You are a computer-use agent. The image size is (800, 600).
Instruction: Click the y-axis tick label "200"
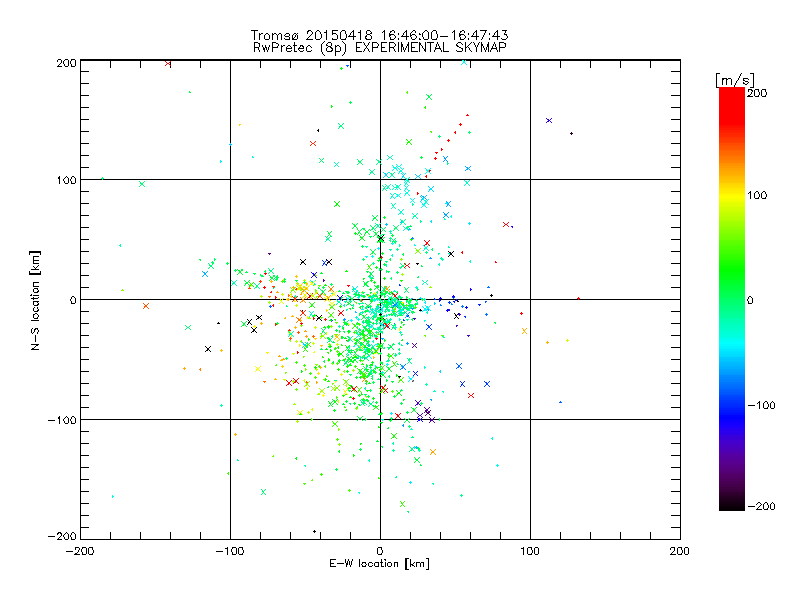coord(66,63)
